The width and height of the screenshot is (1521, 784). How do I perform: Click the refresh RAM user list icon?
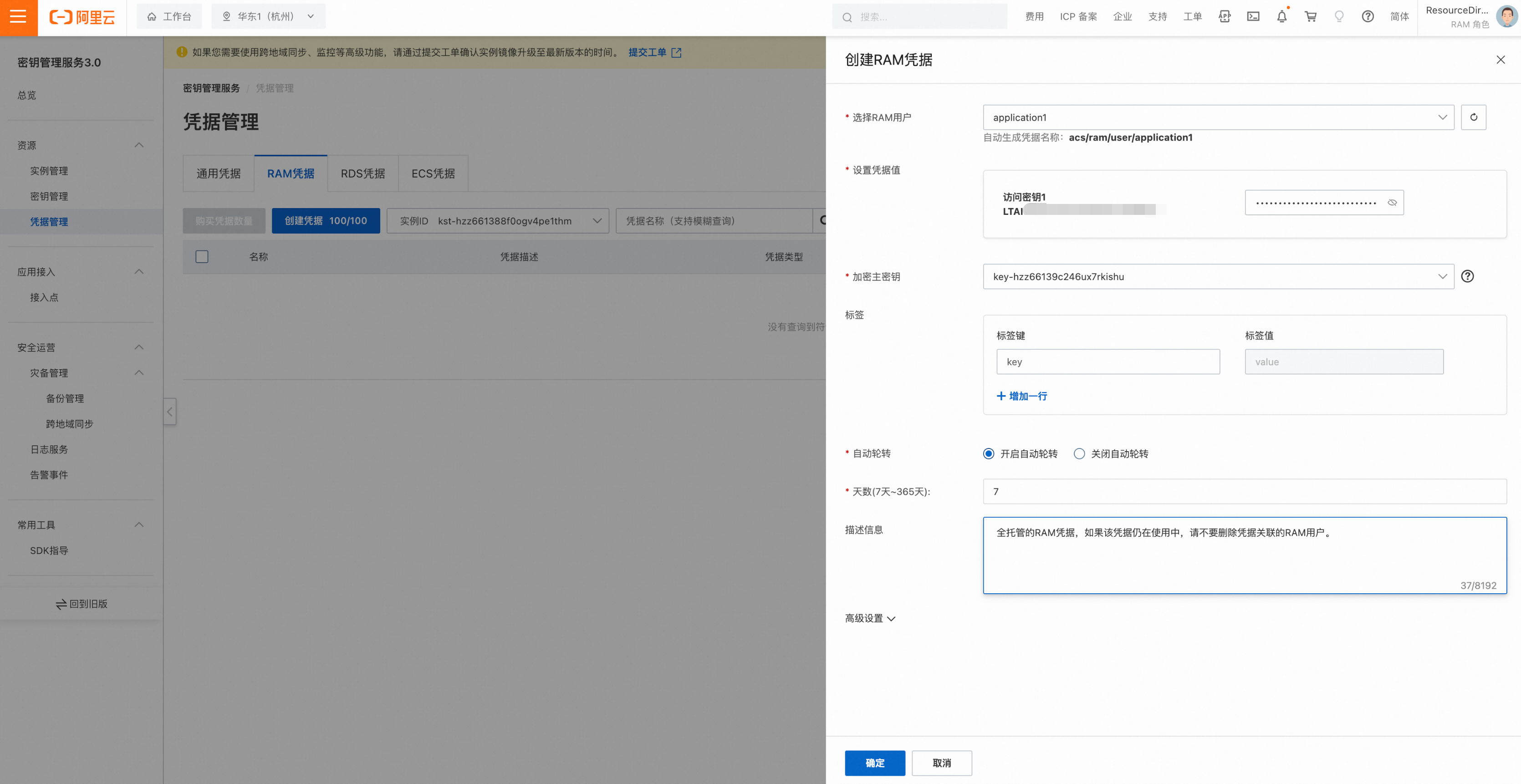coord(1473,117)
